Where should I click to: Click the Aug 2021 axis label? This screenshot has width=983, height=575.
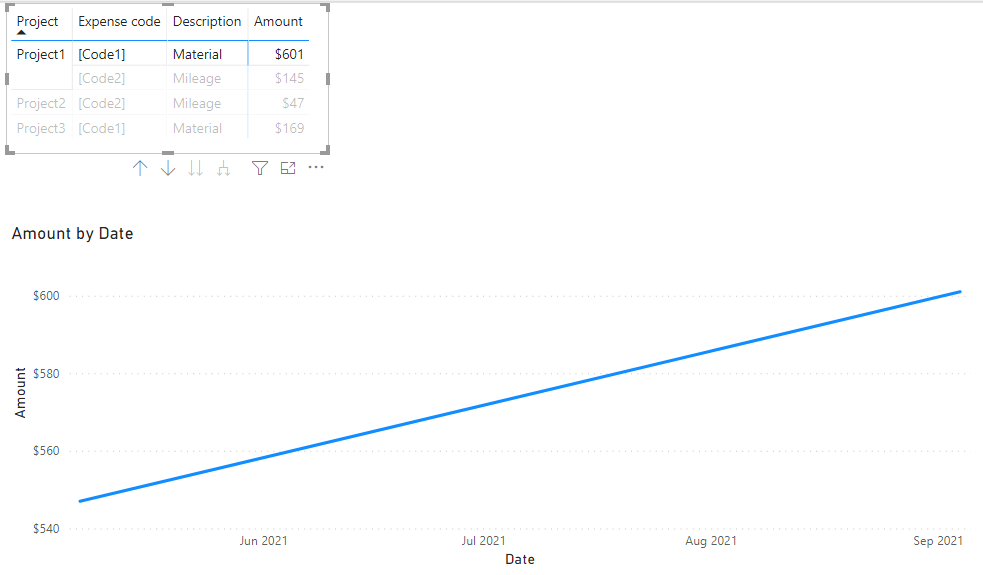[711, 541]
